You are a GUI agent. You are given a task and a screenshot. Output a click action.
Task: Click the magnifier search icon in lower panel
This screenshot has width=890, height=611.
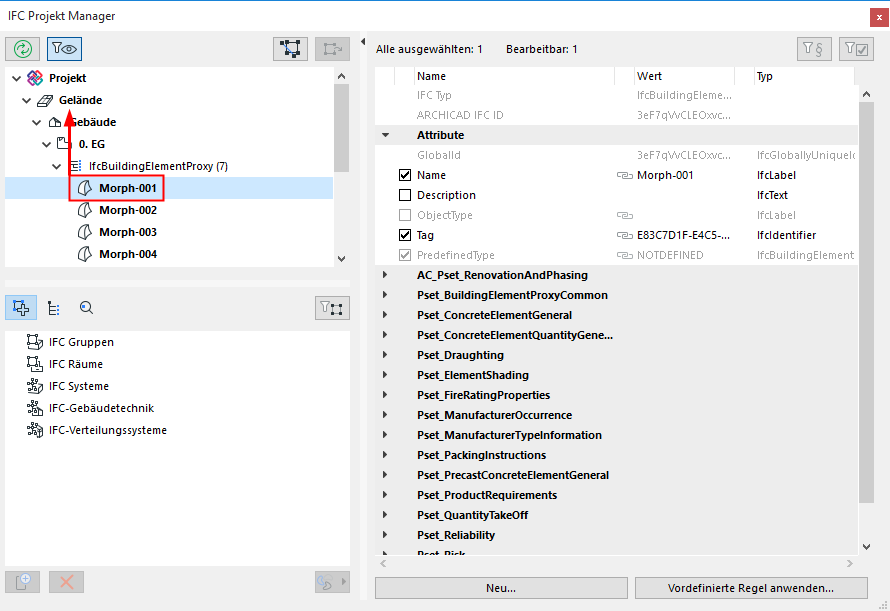(x=86, y=308)
